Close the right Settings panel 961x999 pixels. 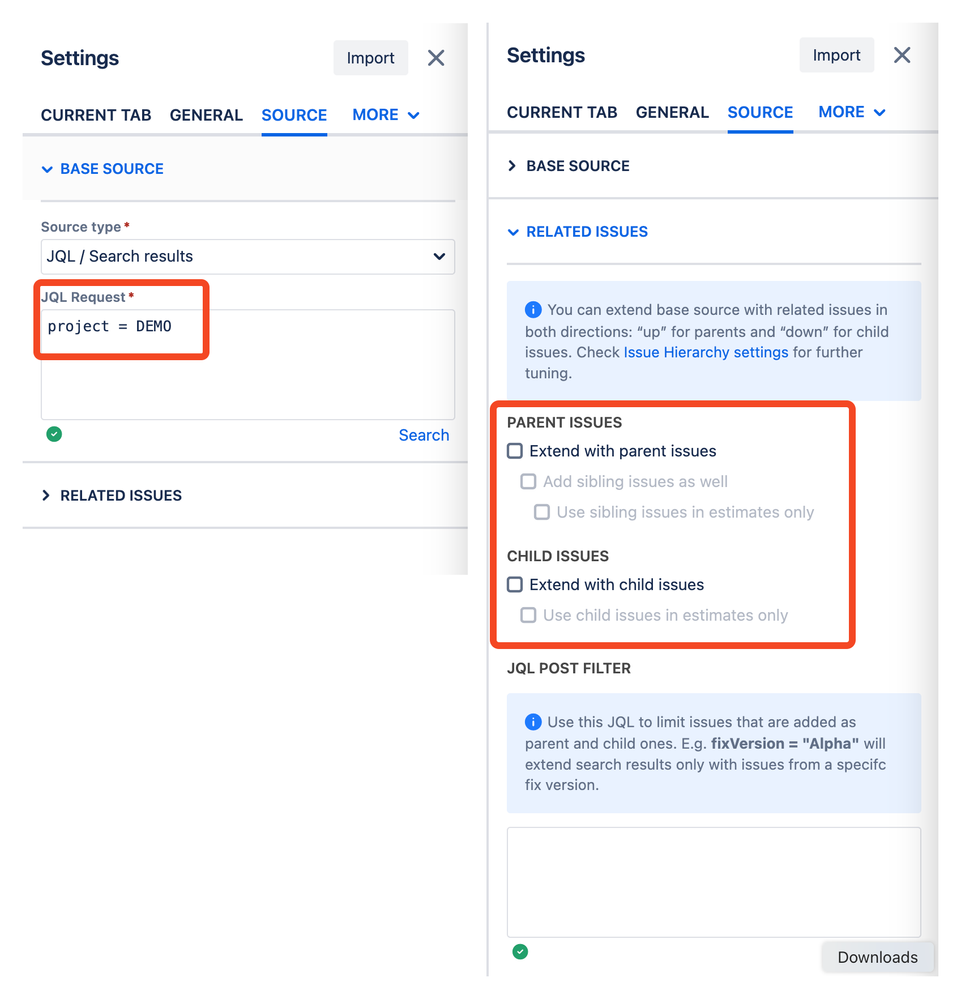click(x=902, y=55)
